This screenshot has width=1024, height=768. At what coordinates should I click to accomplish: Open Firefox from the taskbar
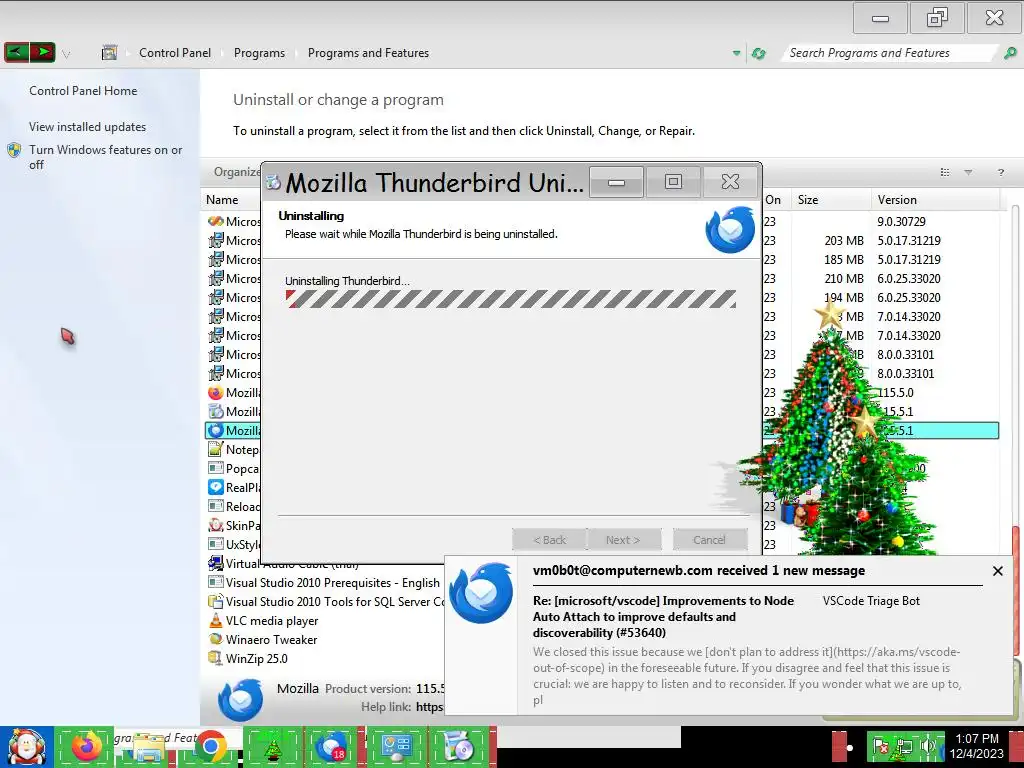[86, 747]
